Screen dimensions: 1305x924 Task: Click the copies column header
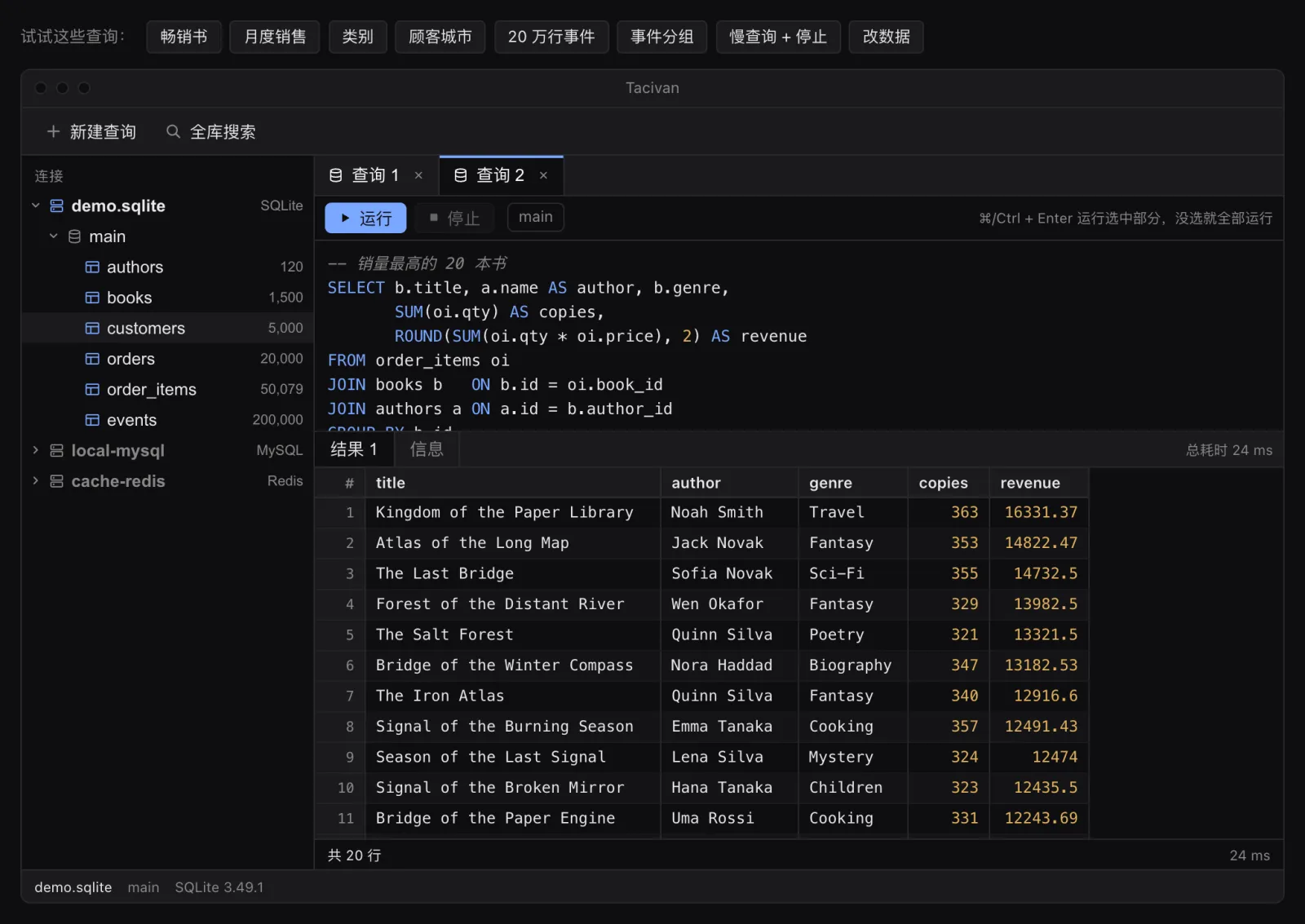tap(949, 483)
